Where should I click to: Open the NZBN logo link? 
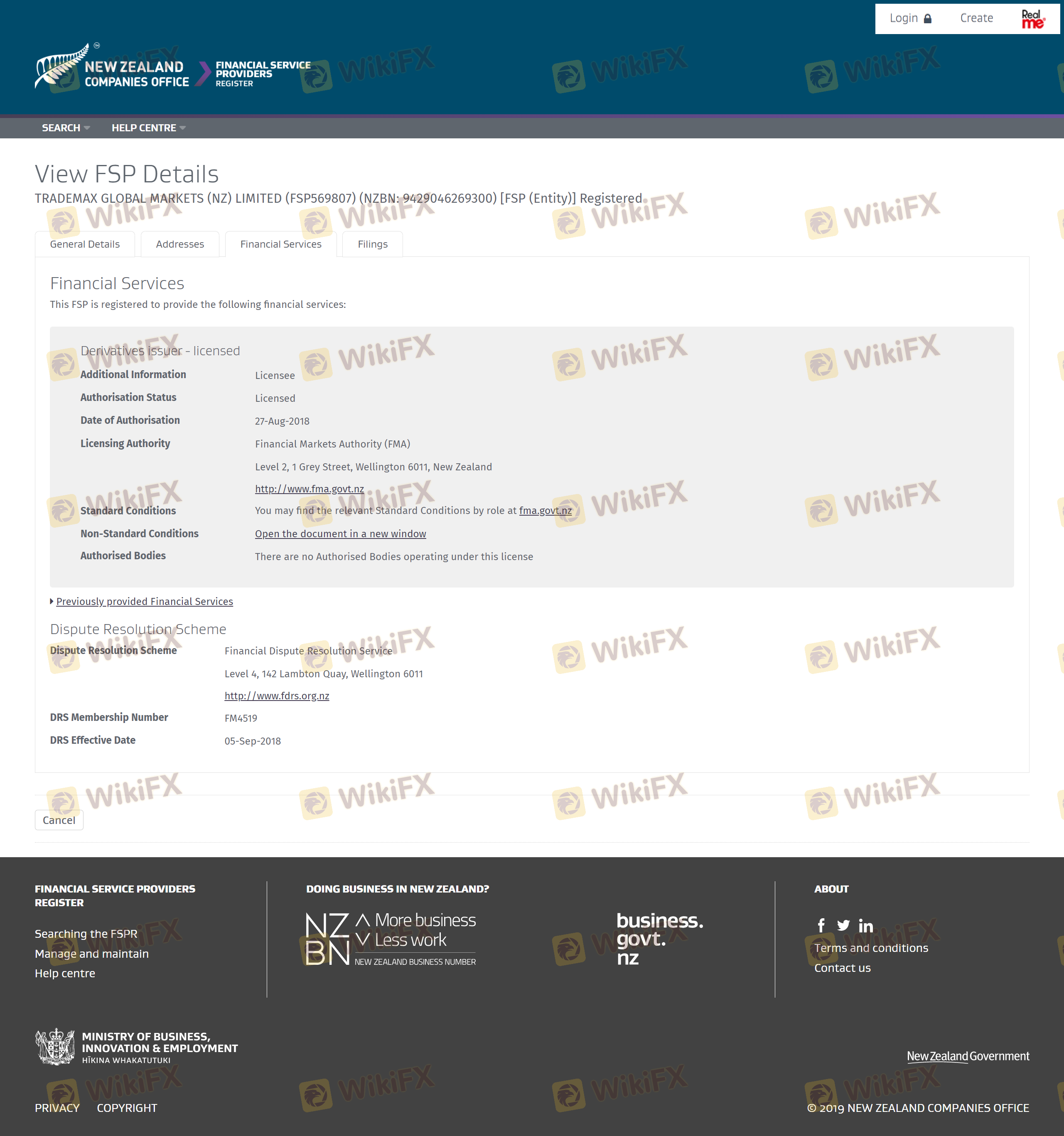(390, 939)
